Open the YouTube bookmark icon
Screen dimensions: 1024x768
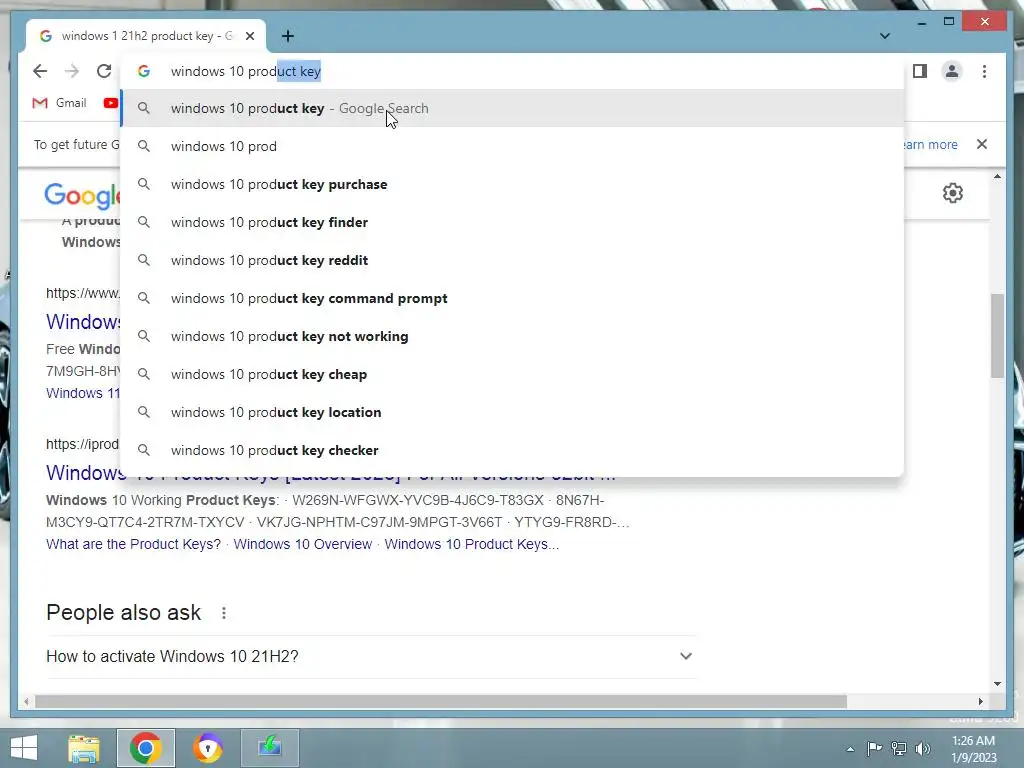(x=111, y=103)
